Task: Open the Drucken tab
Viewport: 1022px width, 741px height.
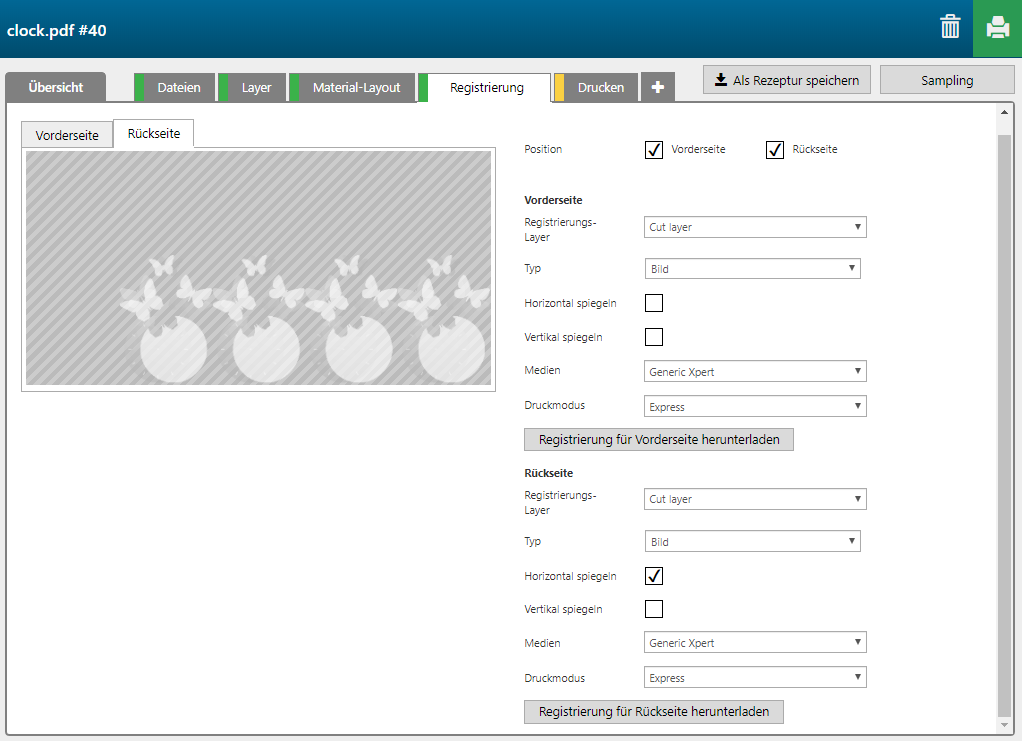Action: (x=600, y=88)
